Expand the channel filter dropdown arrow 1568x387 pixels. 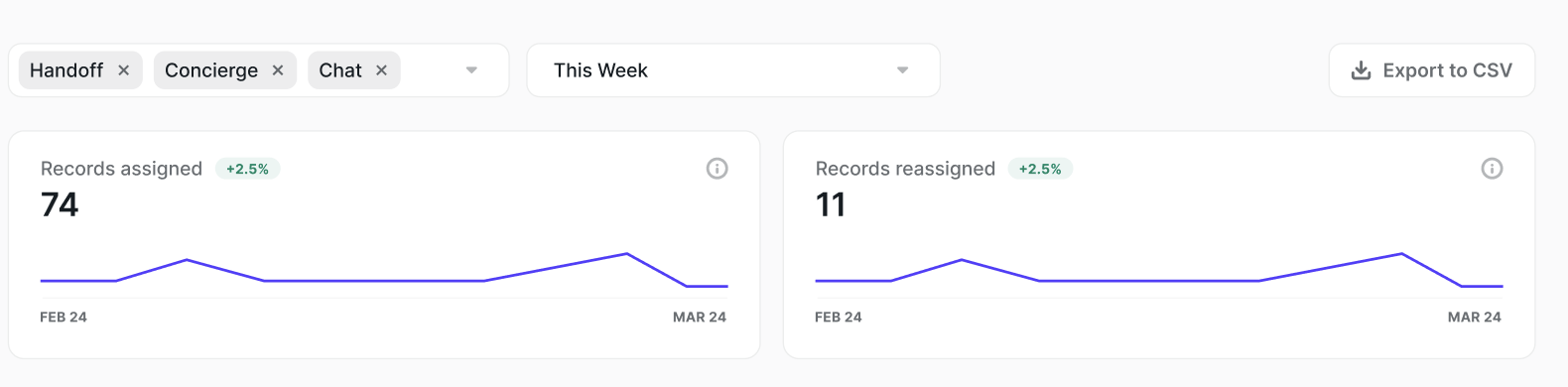point(471,70)
